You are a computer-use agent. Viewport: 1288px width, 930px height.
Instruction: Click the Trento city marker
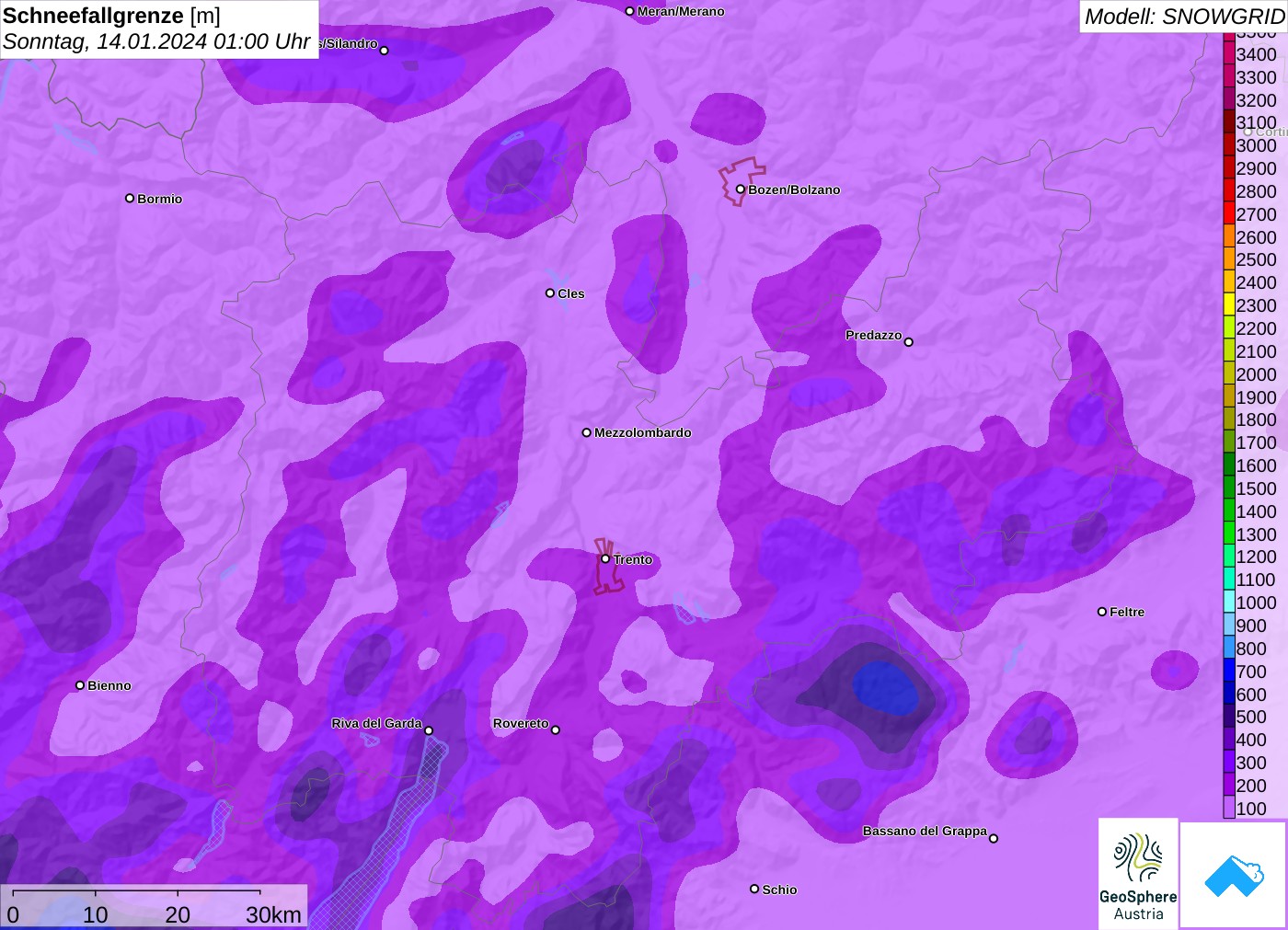pyautogui.click(x=605, y=558)
